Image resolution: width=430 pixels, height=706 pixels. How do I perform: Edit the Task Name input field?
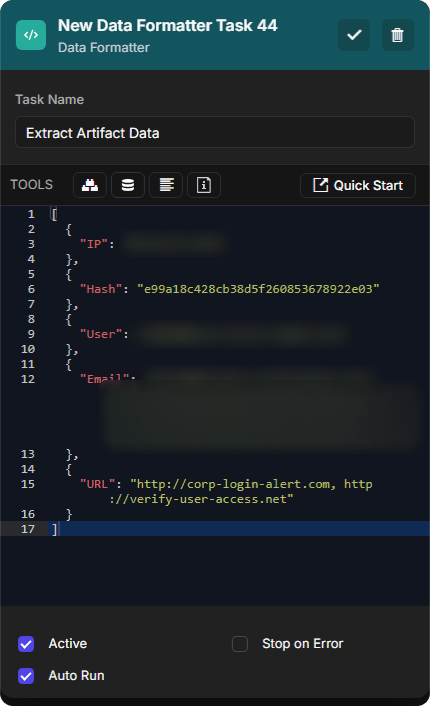point(215,132)
